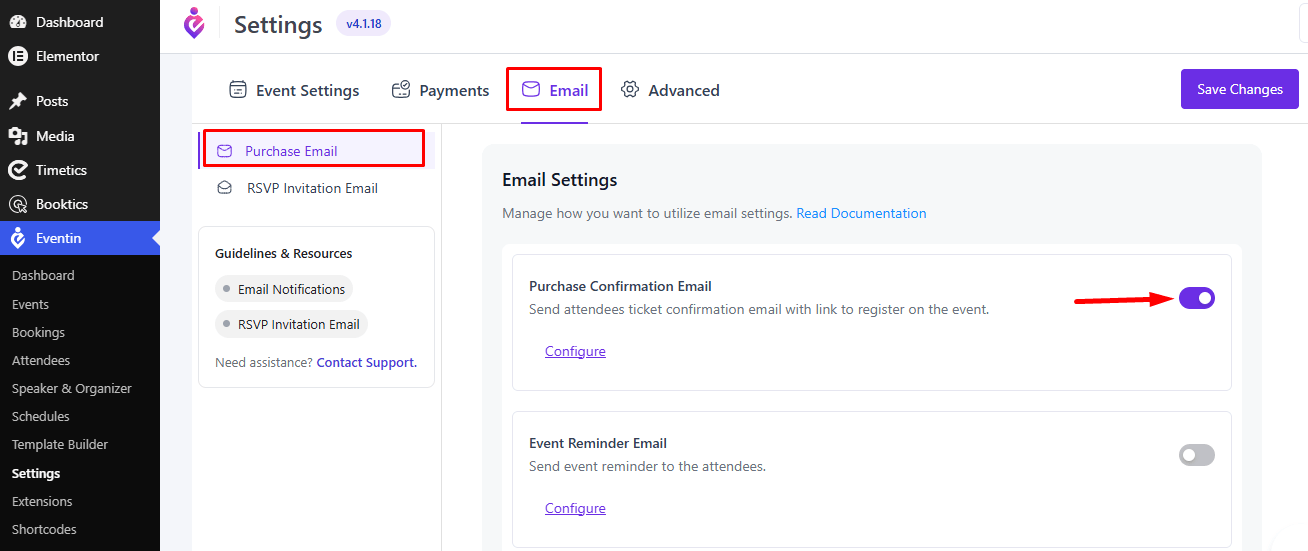Open the Event Settings tab
This screenshot has width=1308, height=551.
294,90
